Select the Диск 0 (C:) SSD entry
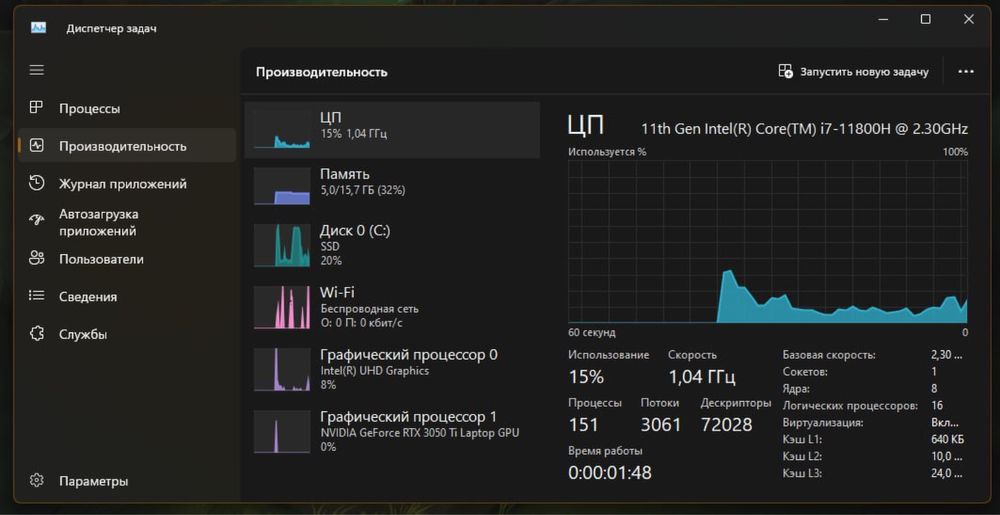The height and width of the screenshot is (515, 1000). pos(392,245)
